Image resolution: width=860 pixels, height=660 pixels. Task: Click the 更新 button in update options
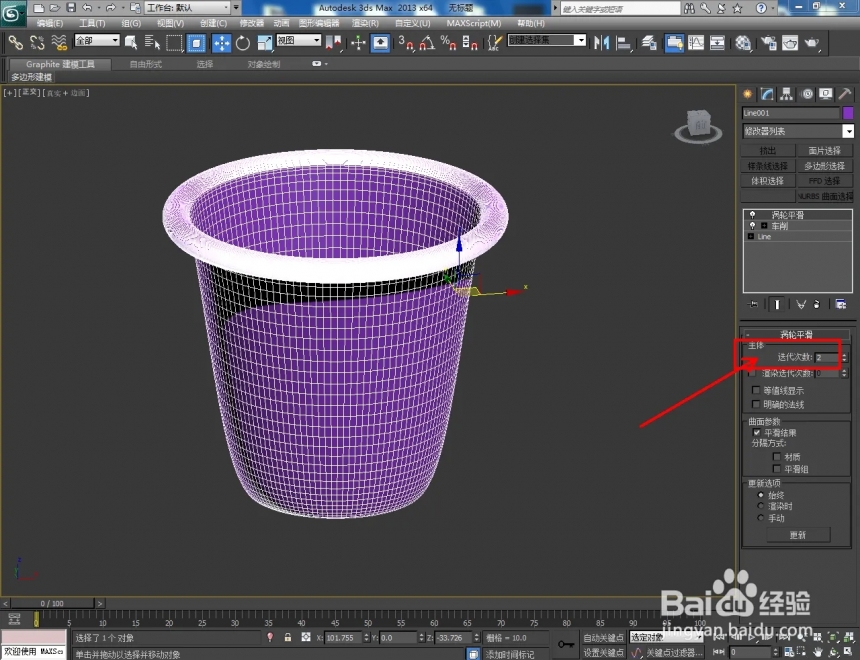click(798, 534)
